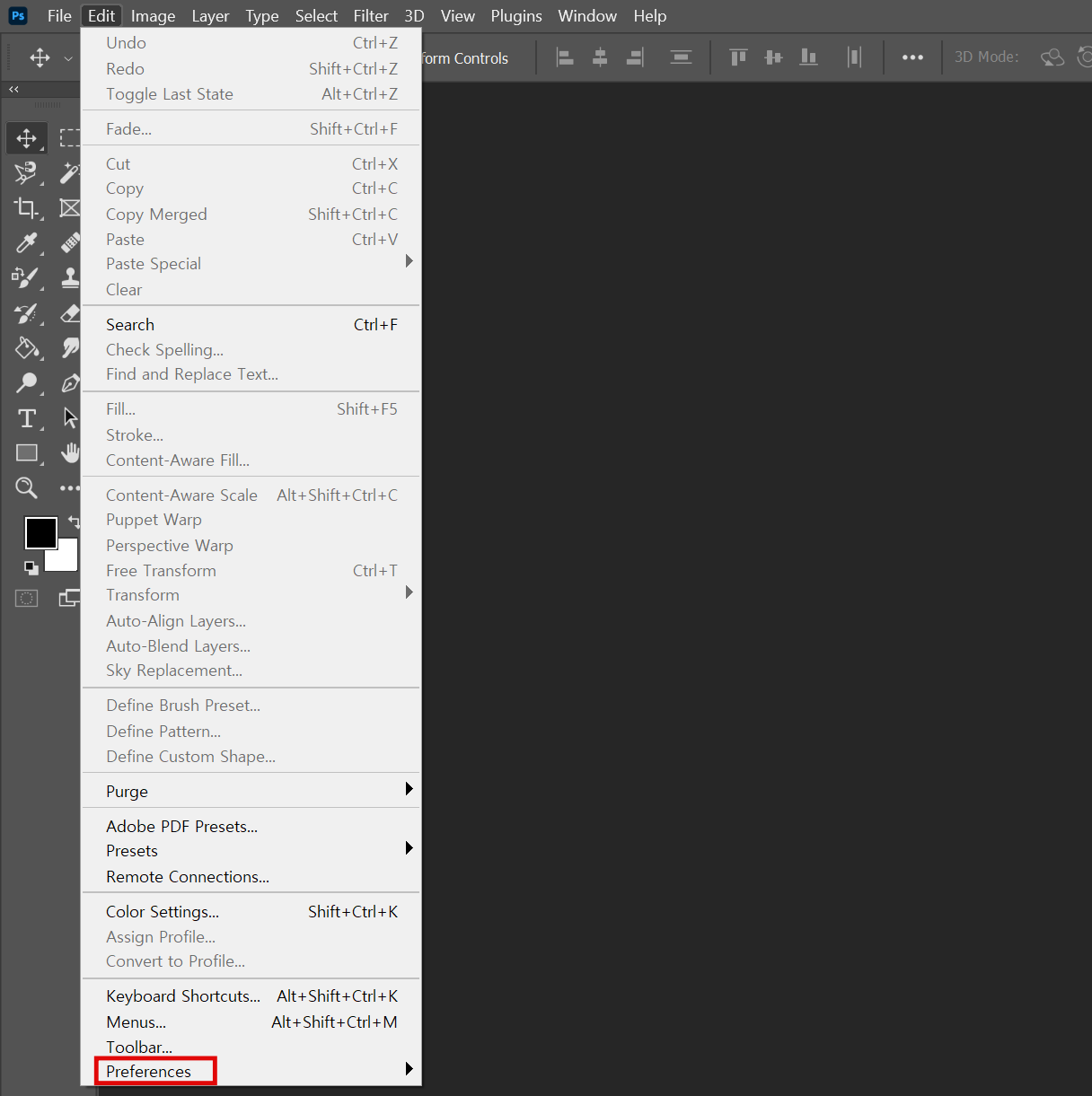Open the Plugins menu
This screenshot has width=1092, height=1096.
pos(516,16)
